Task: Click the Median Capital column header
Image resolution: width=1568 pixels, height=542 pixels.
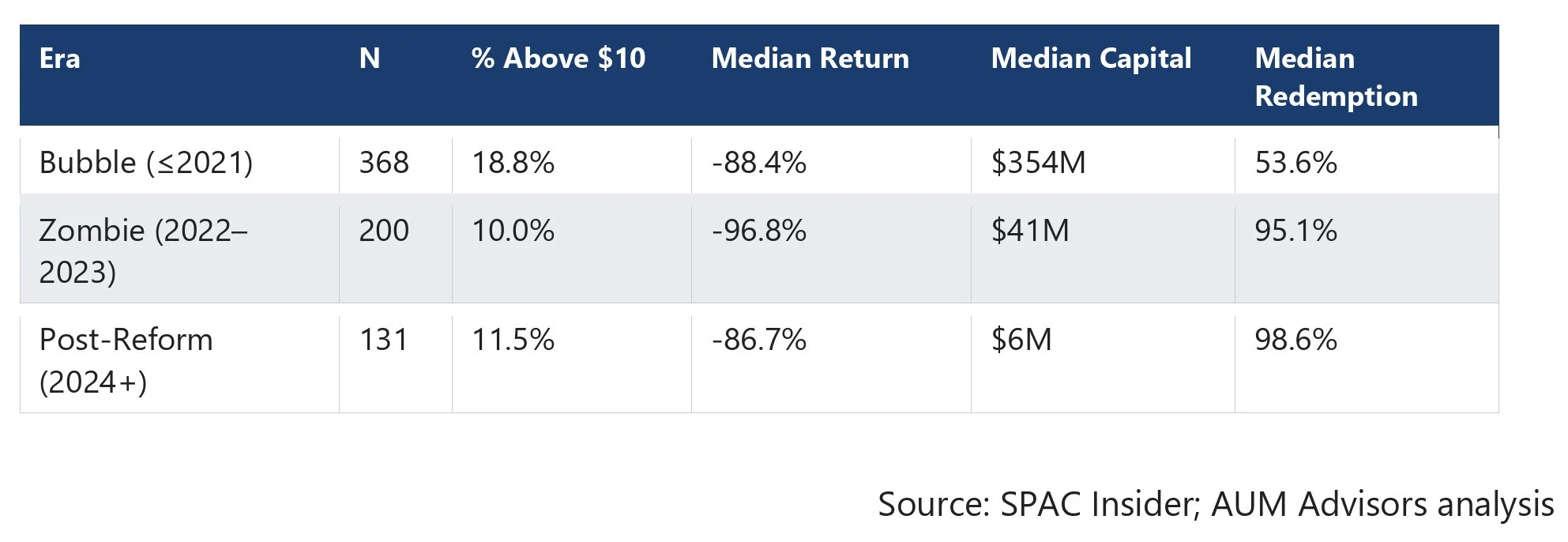Action: (1092, 58)
